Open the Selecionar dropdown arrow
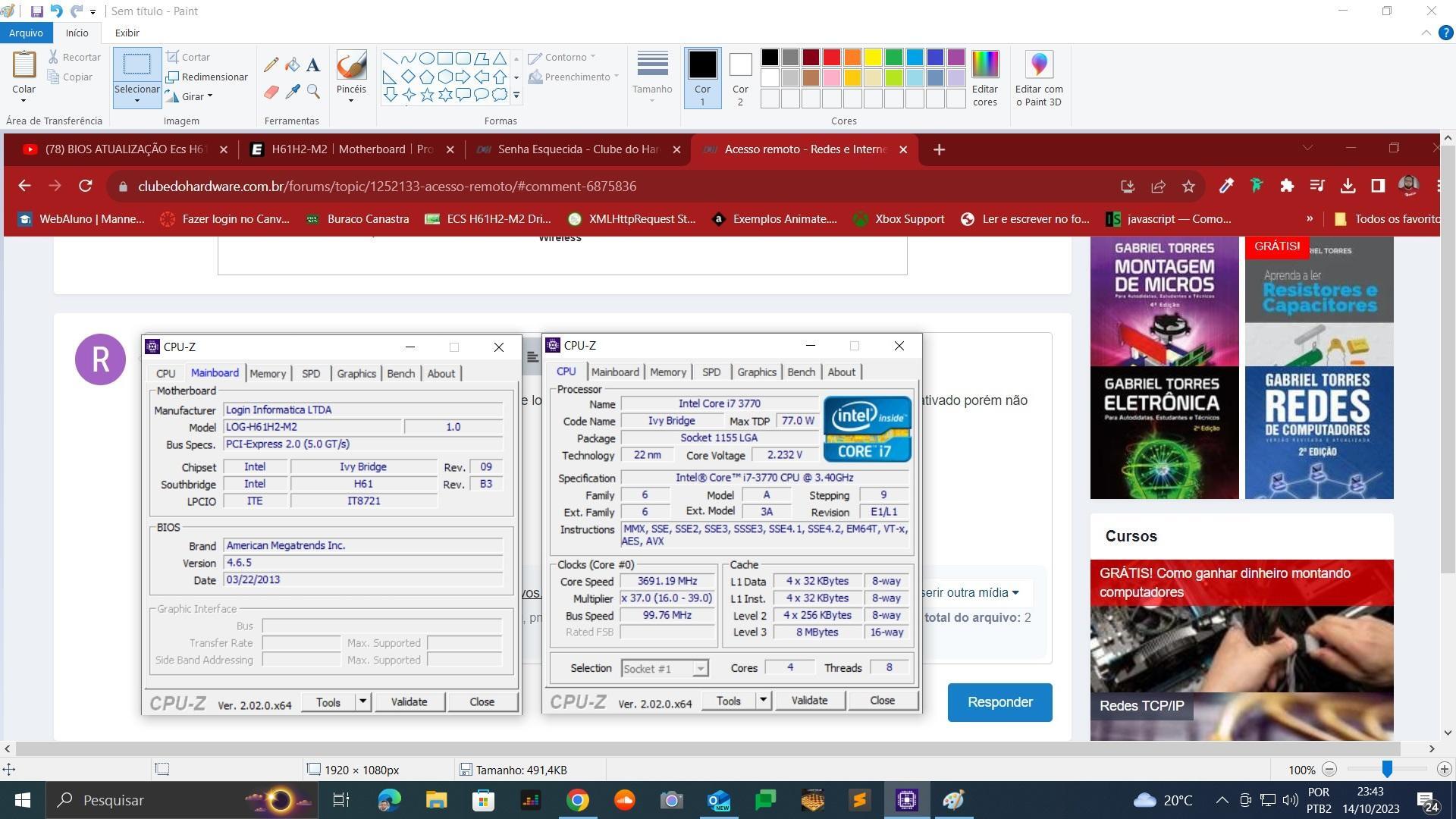The image size is (1456, 819). click(x=136, y=100)
